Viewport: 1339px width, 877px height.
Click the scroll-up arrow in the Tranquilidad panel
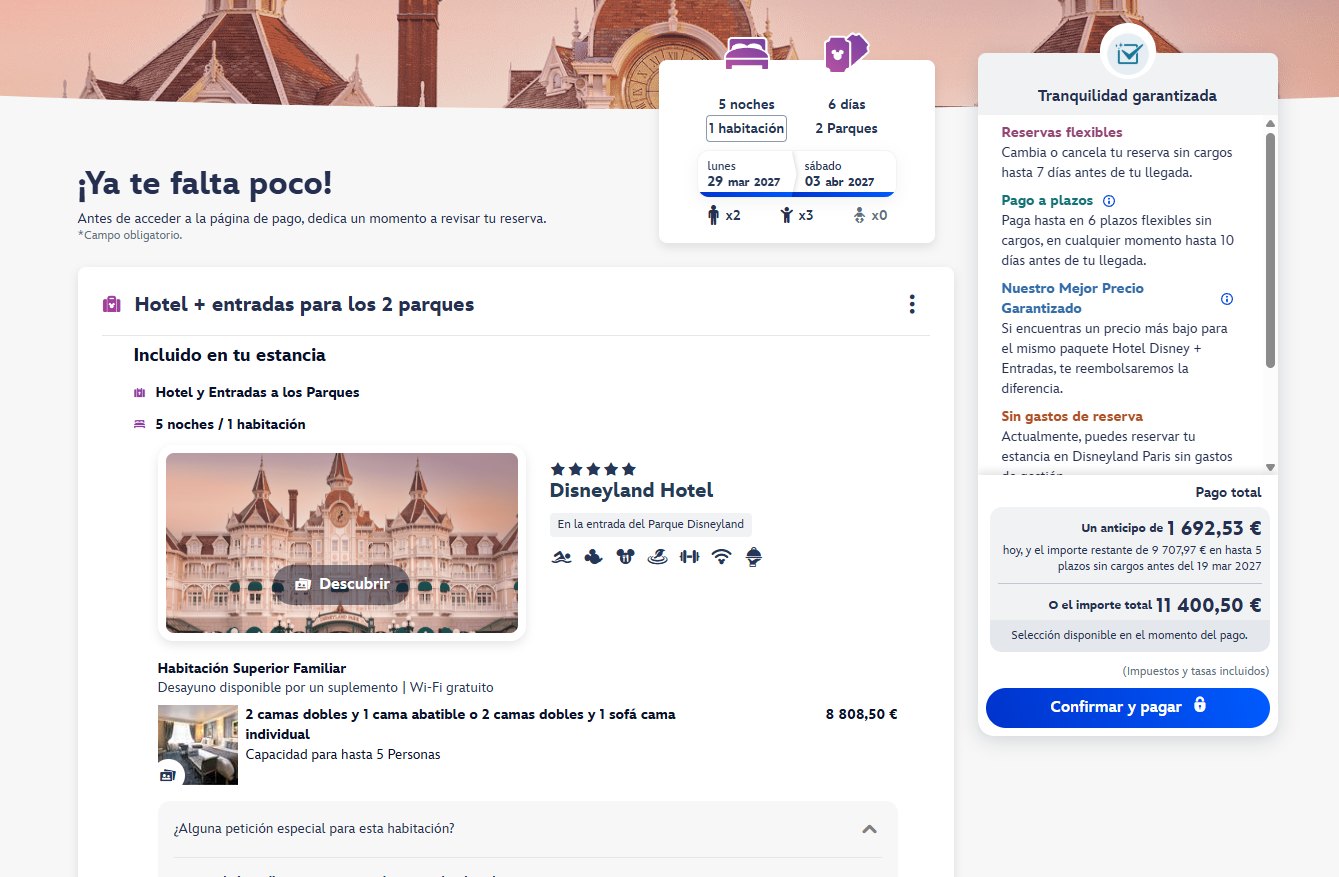(x=1270, y=124)
